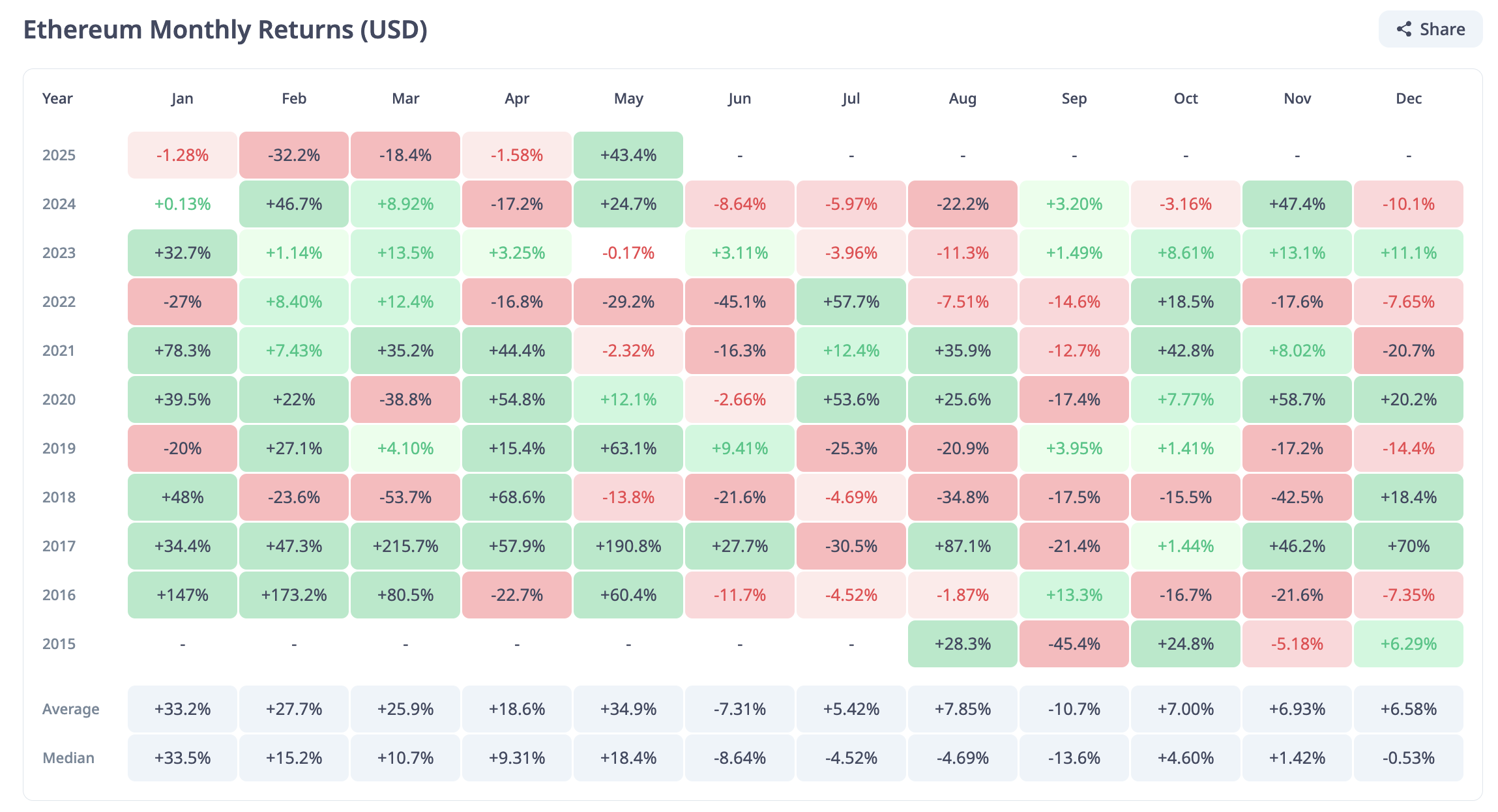Select the Dec column header
The height and width of the screenshot is (812, 1498).
1409,98
